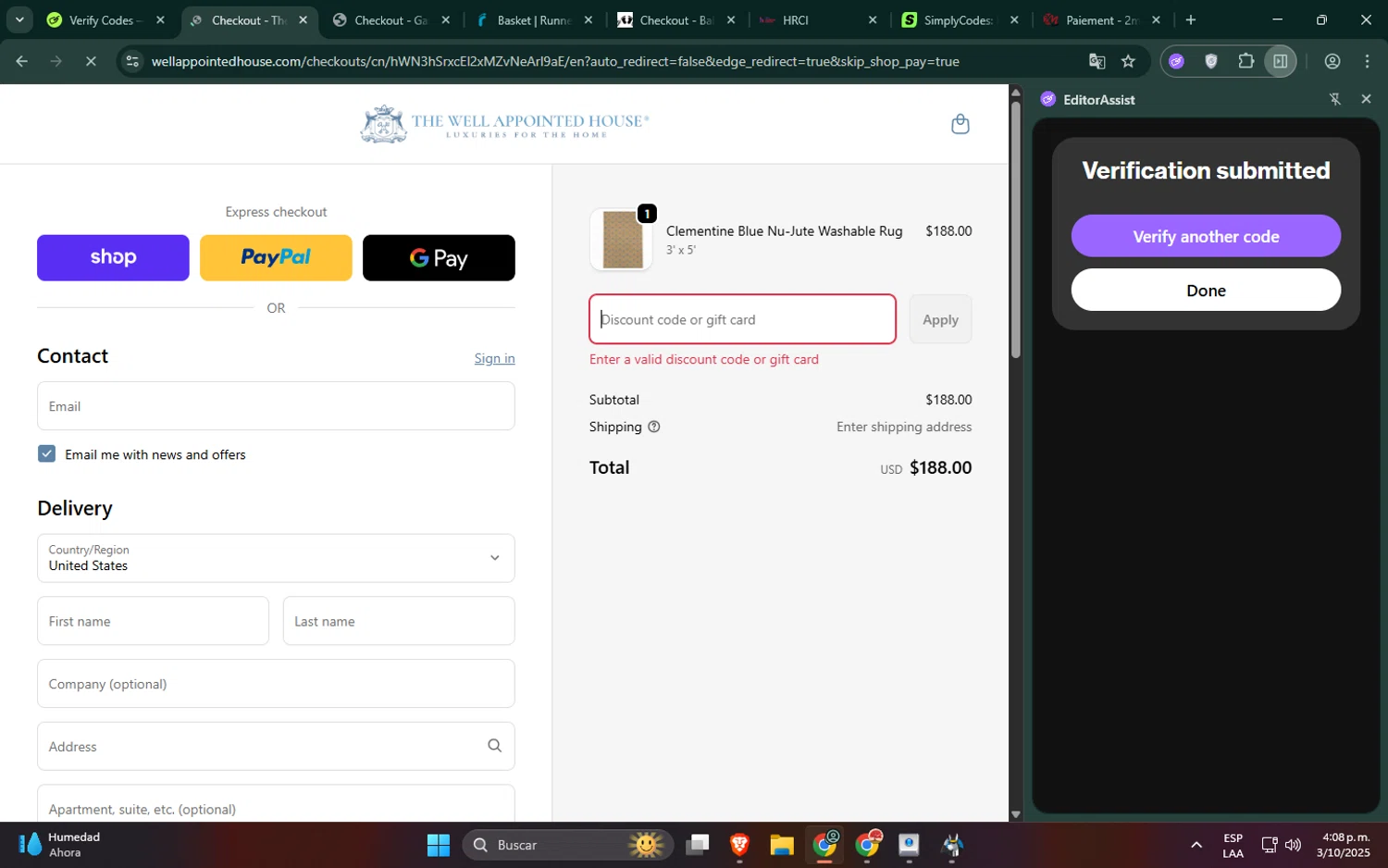This screenshot has height=868, width=1388.
Task: Open the Extensions puzzle icon
Action: (1245, 61)
